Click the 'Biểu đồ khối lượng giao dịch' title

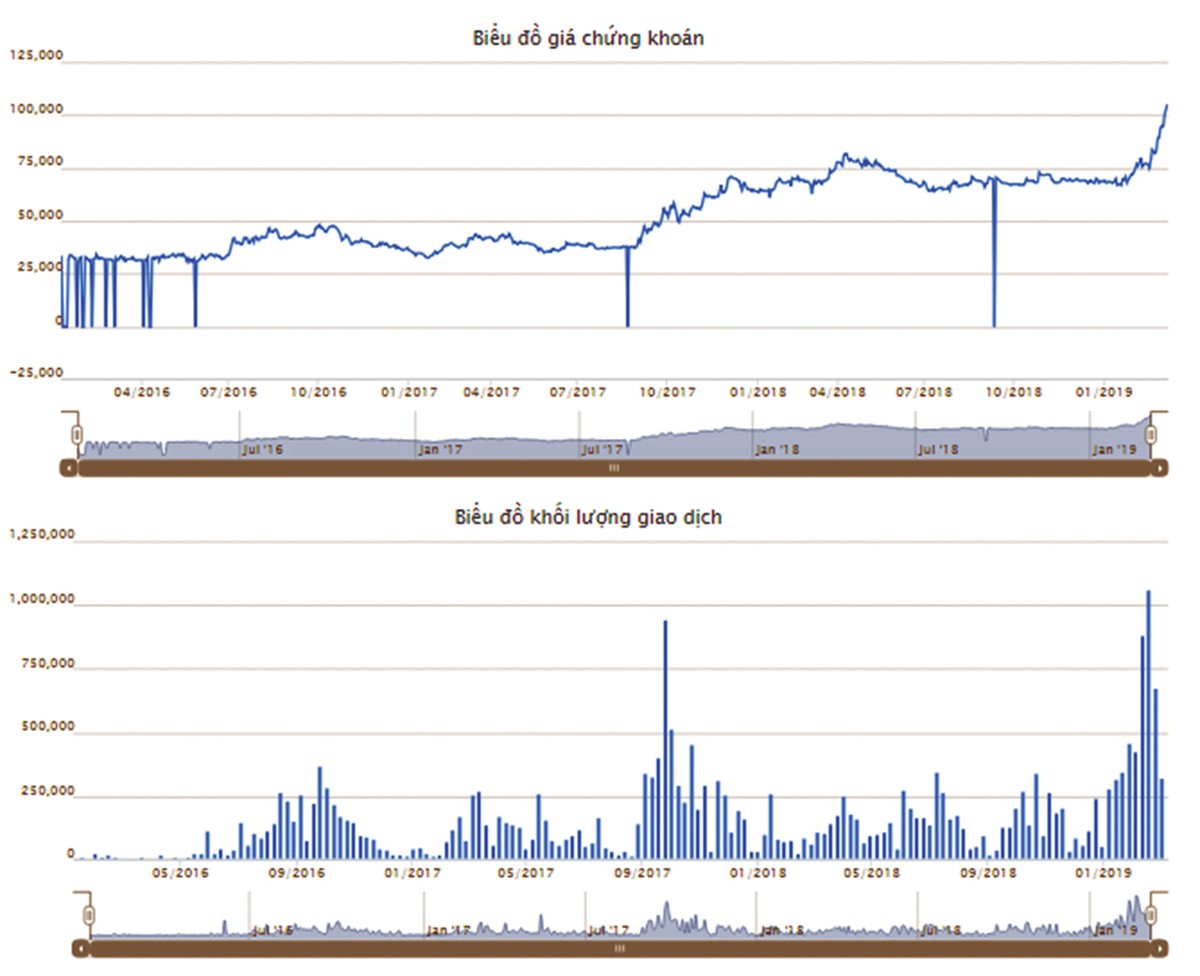(588, 517)
